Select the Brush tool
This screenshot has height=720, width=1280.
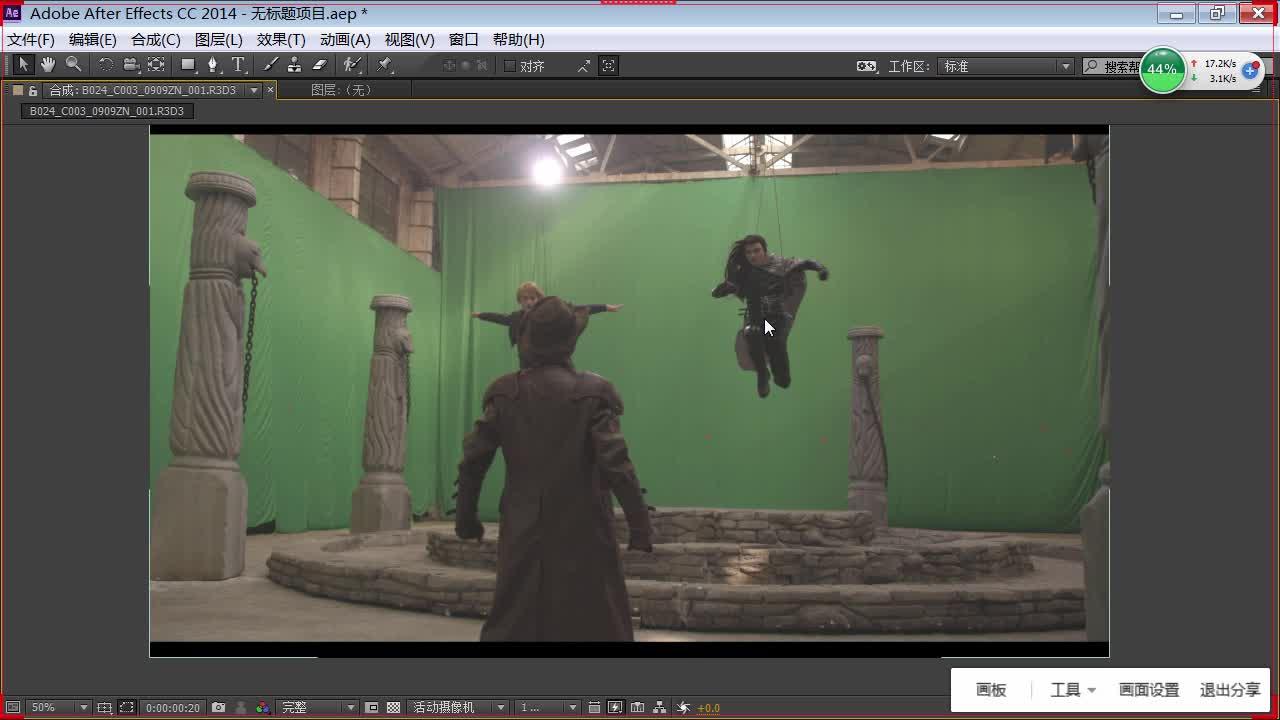click(270, 65)
